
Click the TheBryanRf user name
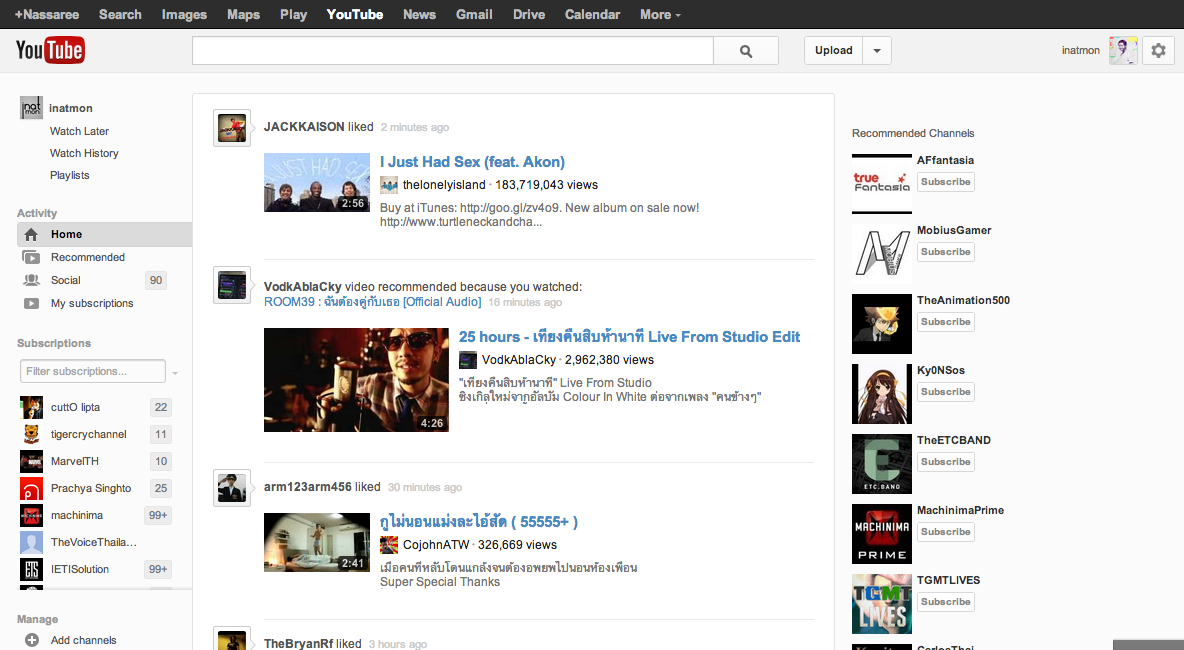[298, 643]
